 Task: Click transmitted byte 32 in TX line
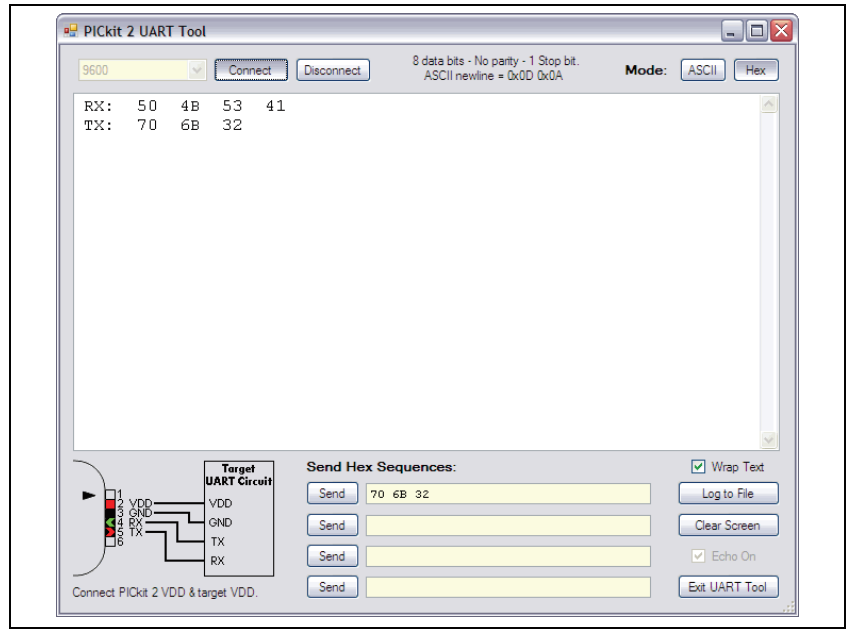point(232,125)
